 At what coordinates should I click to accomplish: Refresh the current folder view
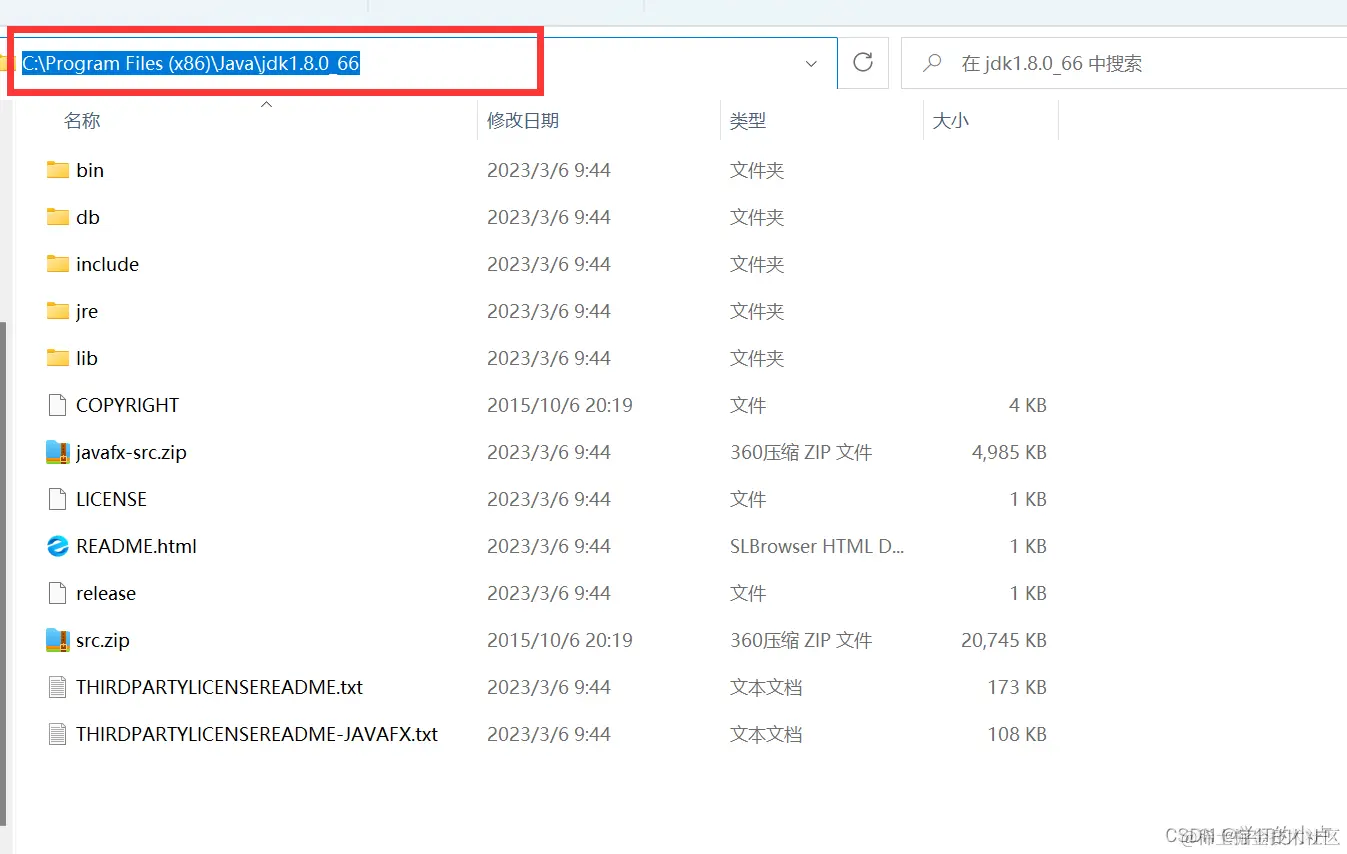[x=863, y=63]
